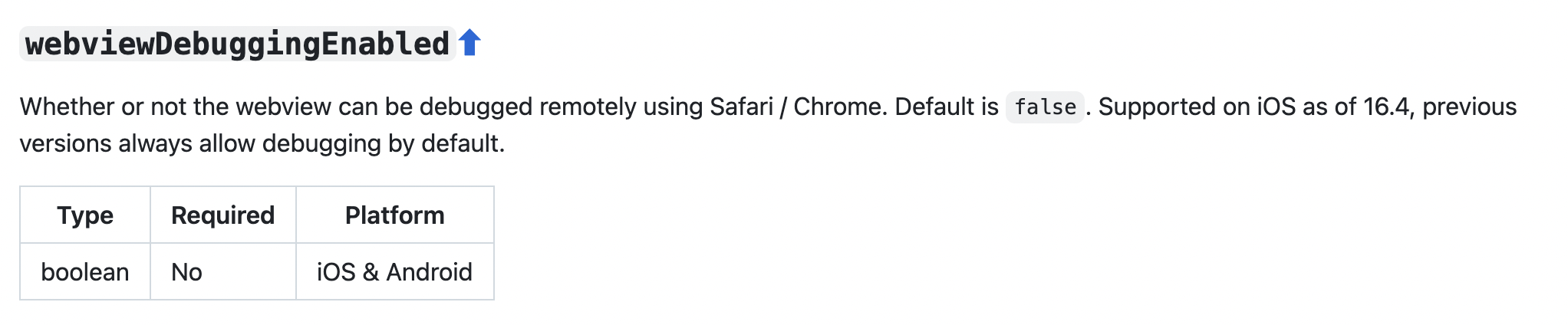Click the Platform column header
Screen dimensions: 1568x325
coord(395,215)
